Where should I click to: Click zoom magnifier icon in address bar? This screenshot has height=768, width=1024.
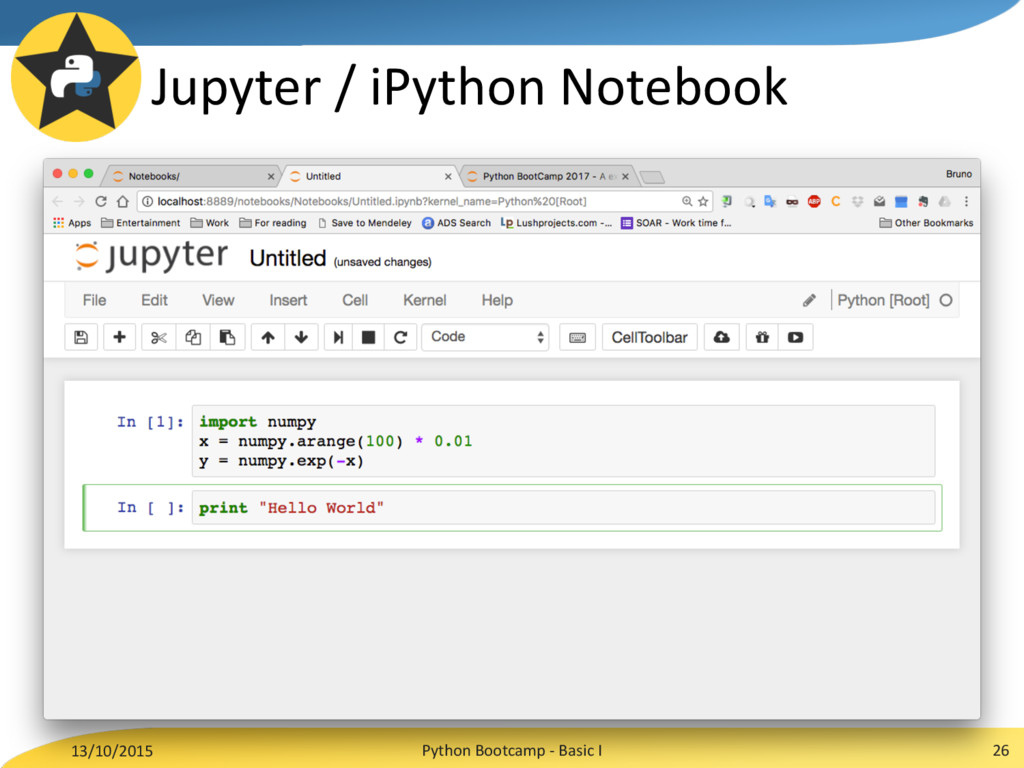pos(686,201)
